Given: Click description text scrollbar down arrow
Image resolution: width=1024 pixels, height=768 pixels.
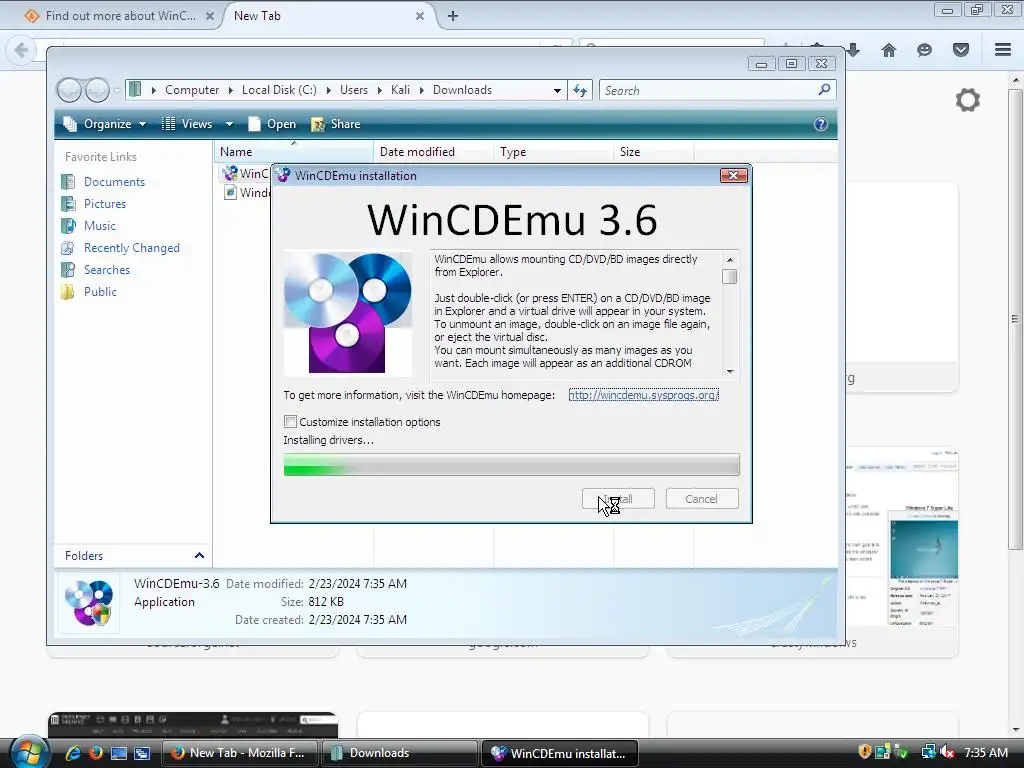Looking at the screenshot, I should [730, 372].
